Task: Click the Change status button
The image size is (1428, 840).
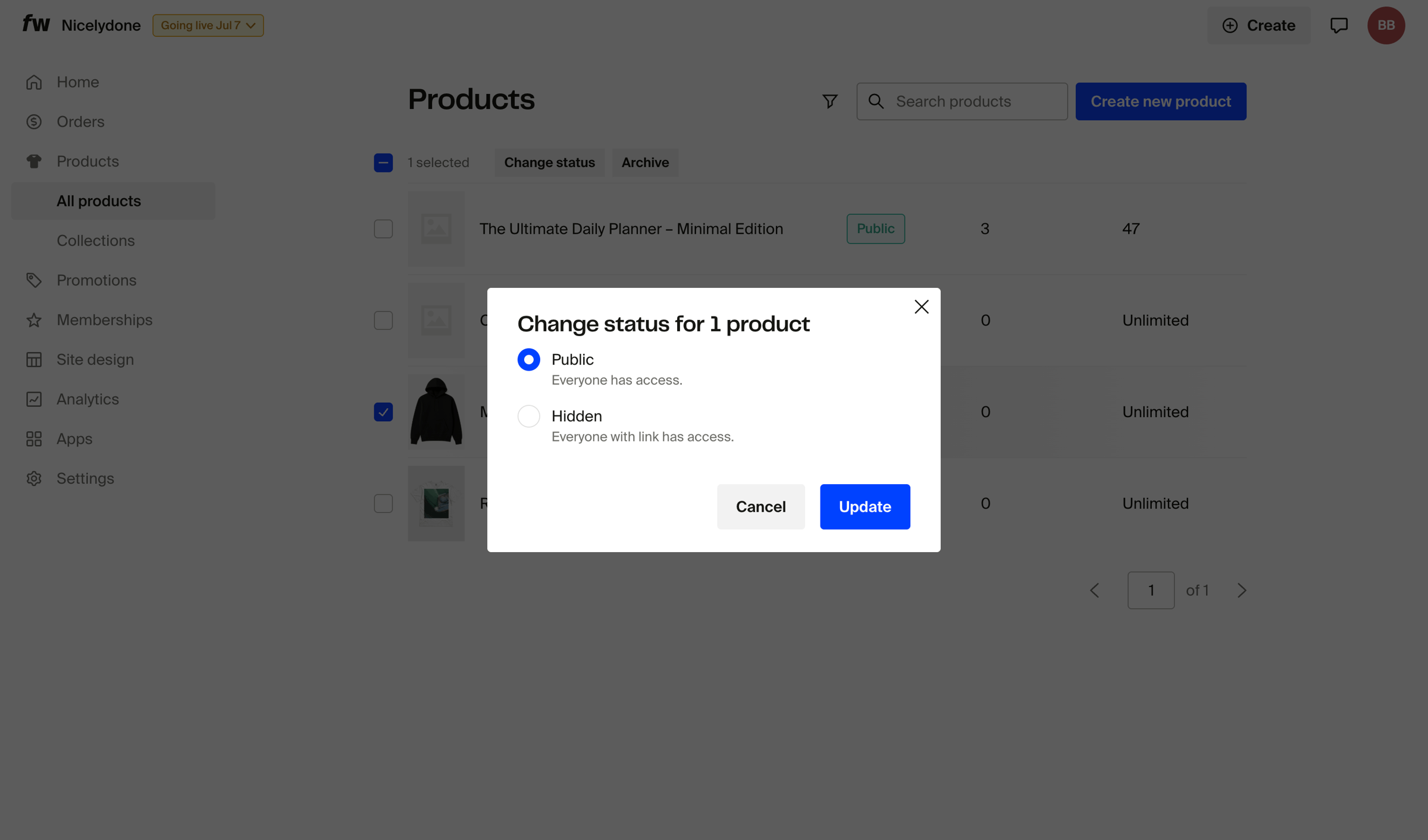Action: [x=549, y=162]
